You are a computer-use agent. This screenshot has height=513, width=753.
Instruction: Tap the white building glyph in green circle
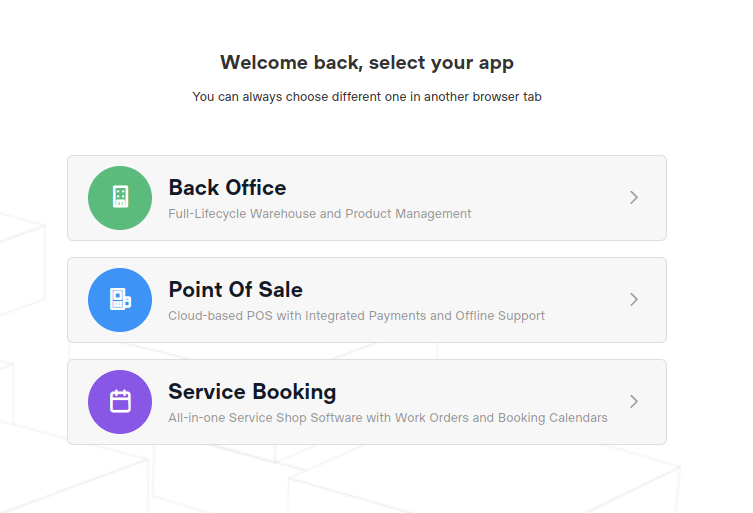click(x=120, y=196)
